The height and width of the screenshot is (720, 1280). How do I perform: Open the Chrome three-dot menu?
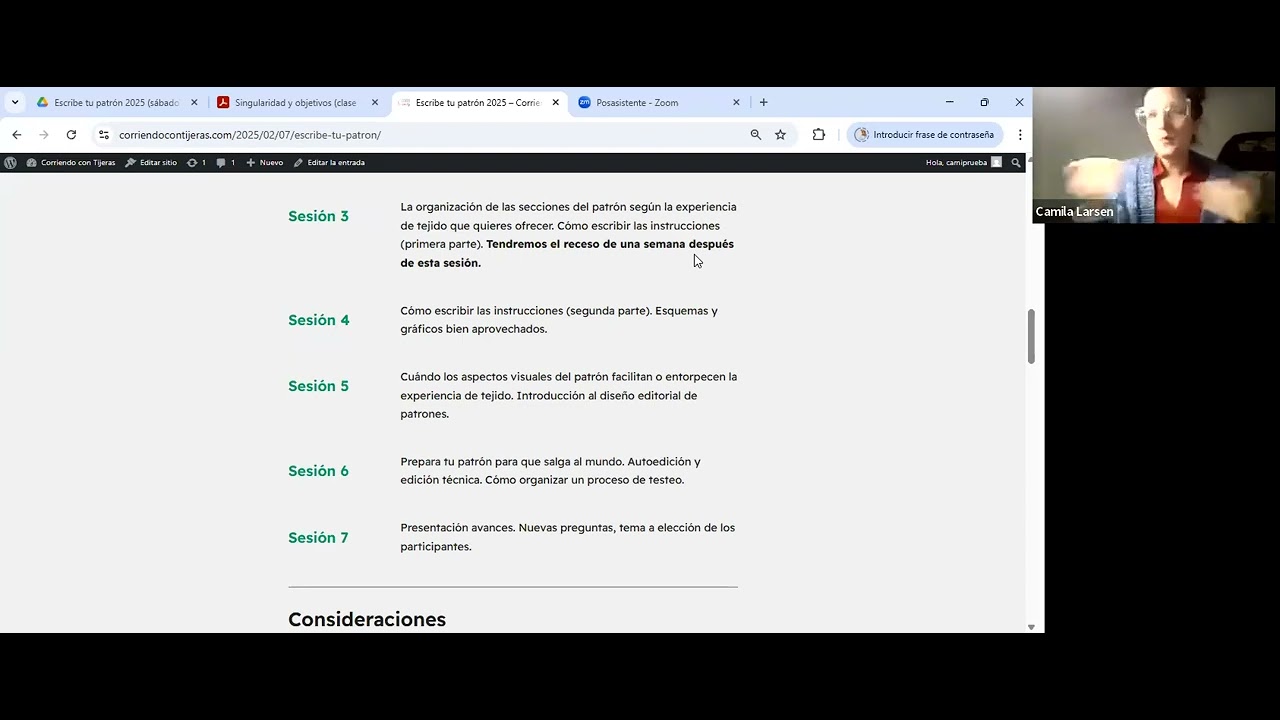[x=1020, y=134]
